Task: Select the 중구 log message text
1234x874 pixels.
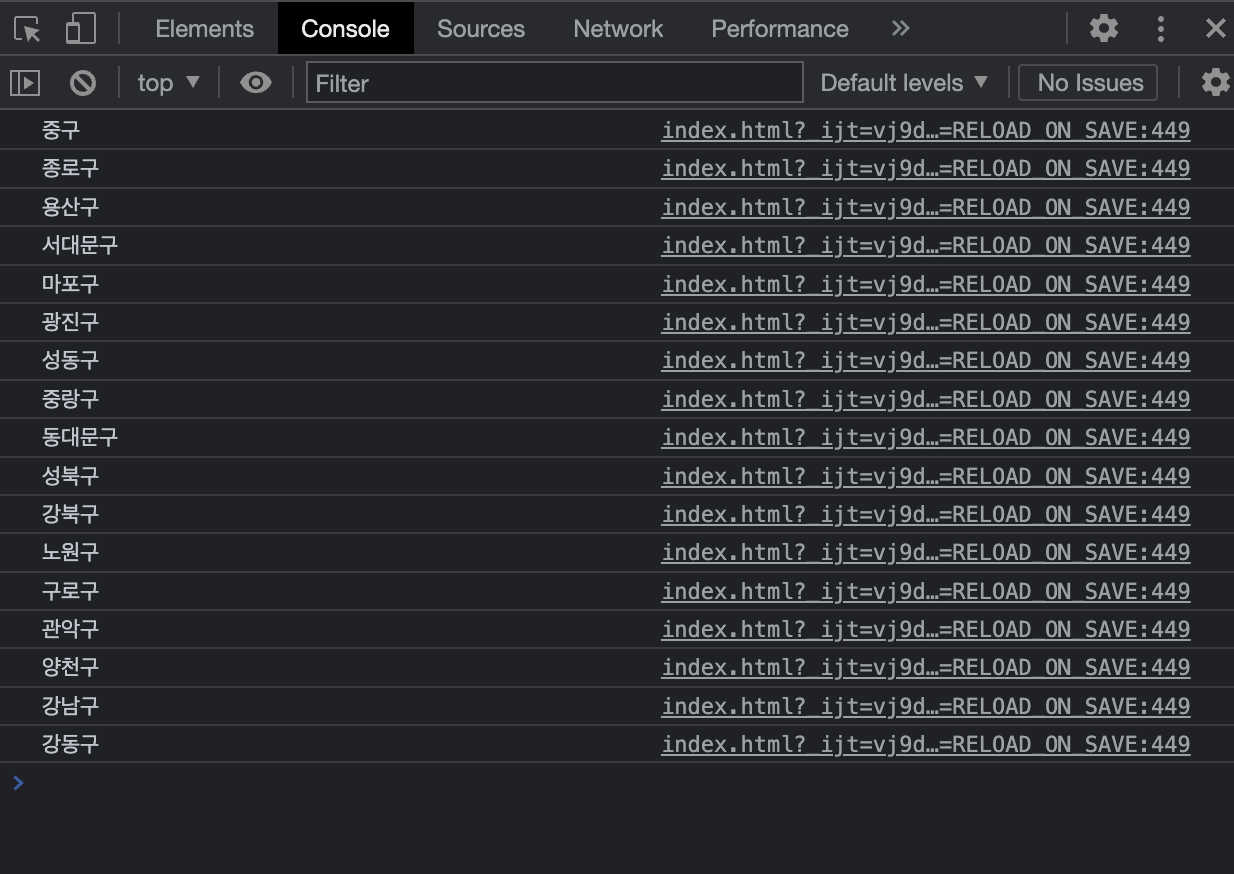Action: click(60, 130)
